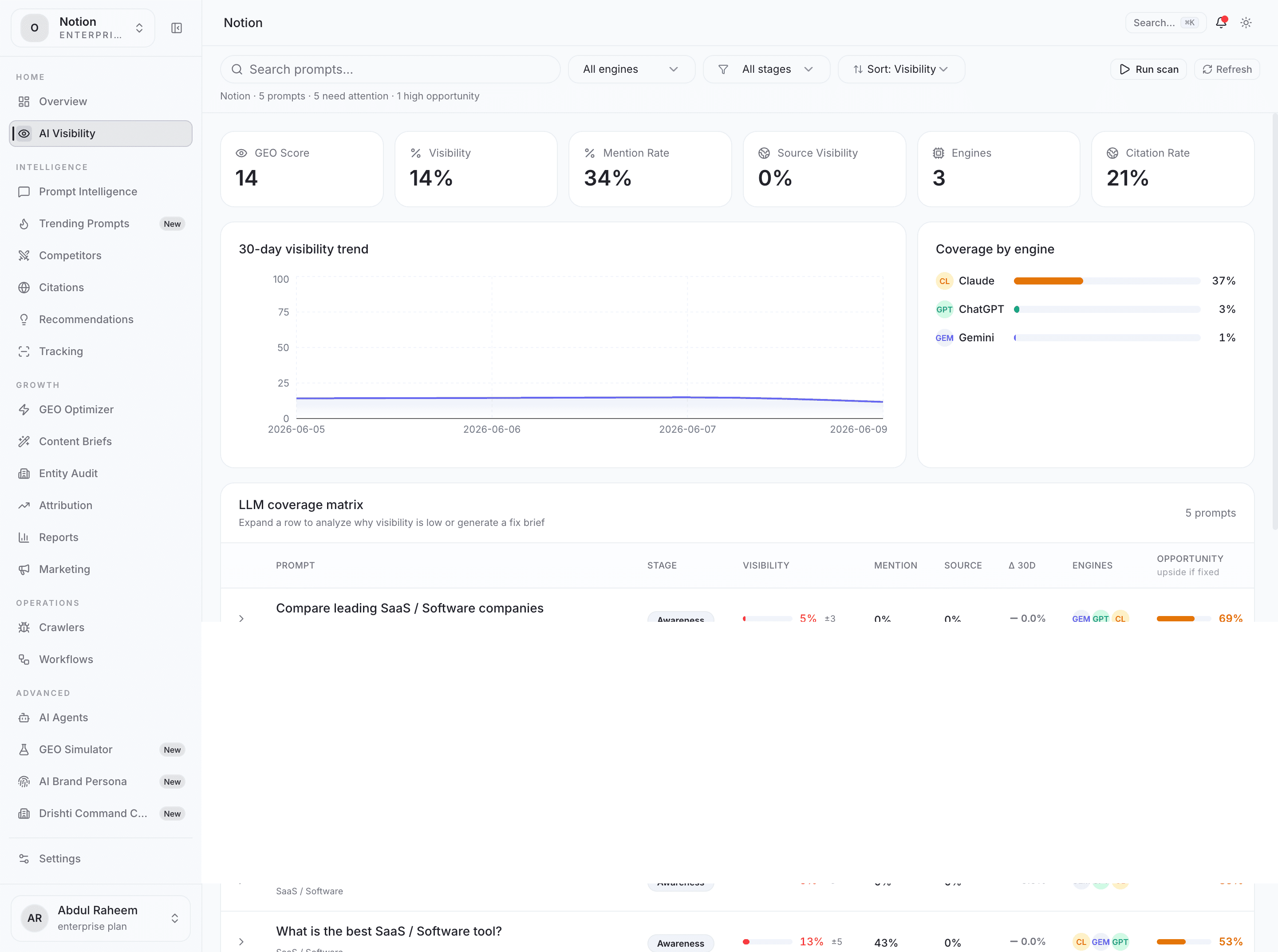This screenshot has height=952, width=1278.
Task: Click the Engines chip icon
Action: coord(939,153)
